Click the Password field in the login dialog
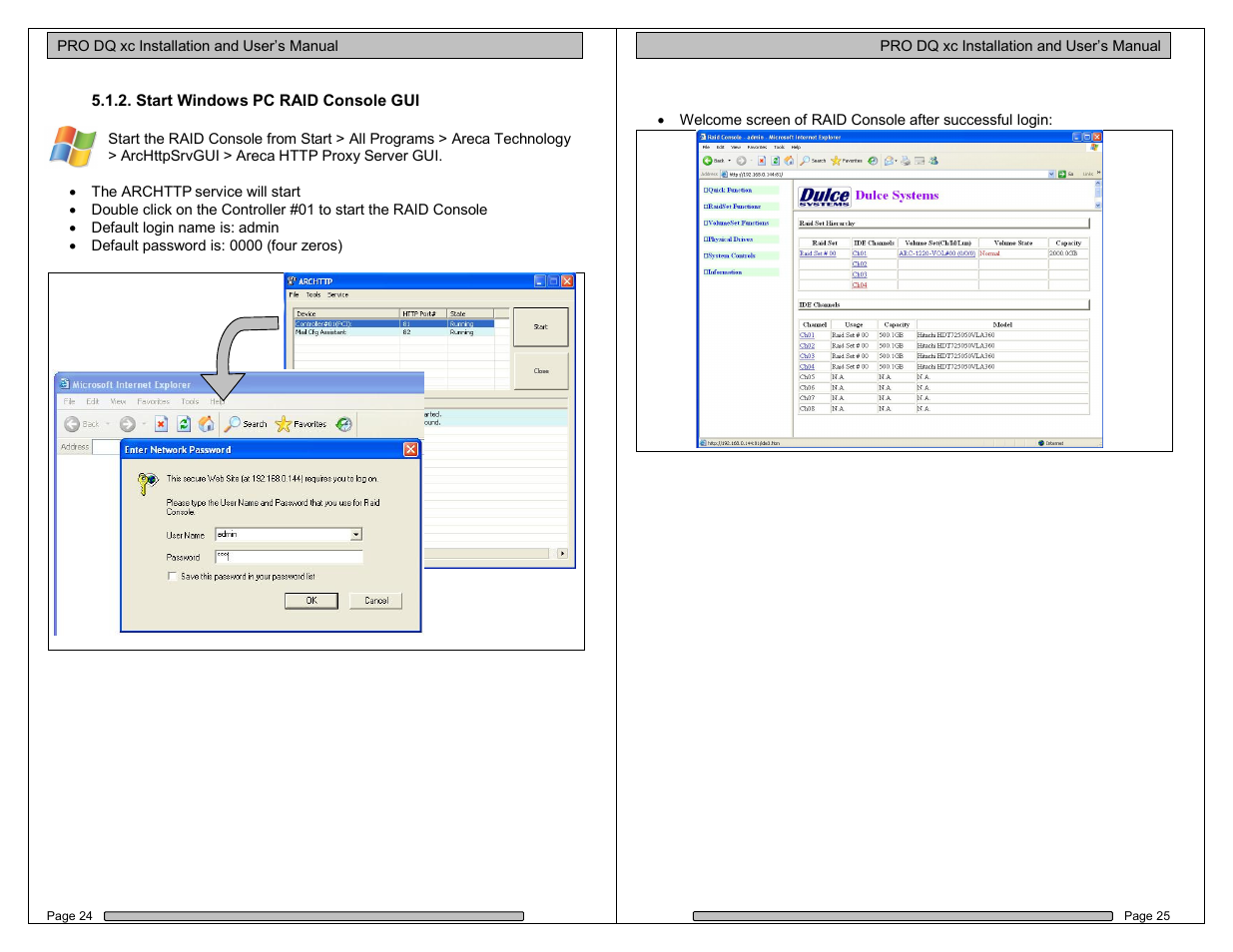This screenshot has height=952, width=1233. (290, 557)
